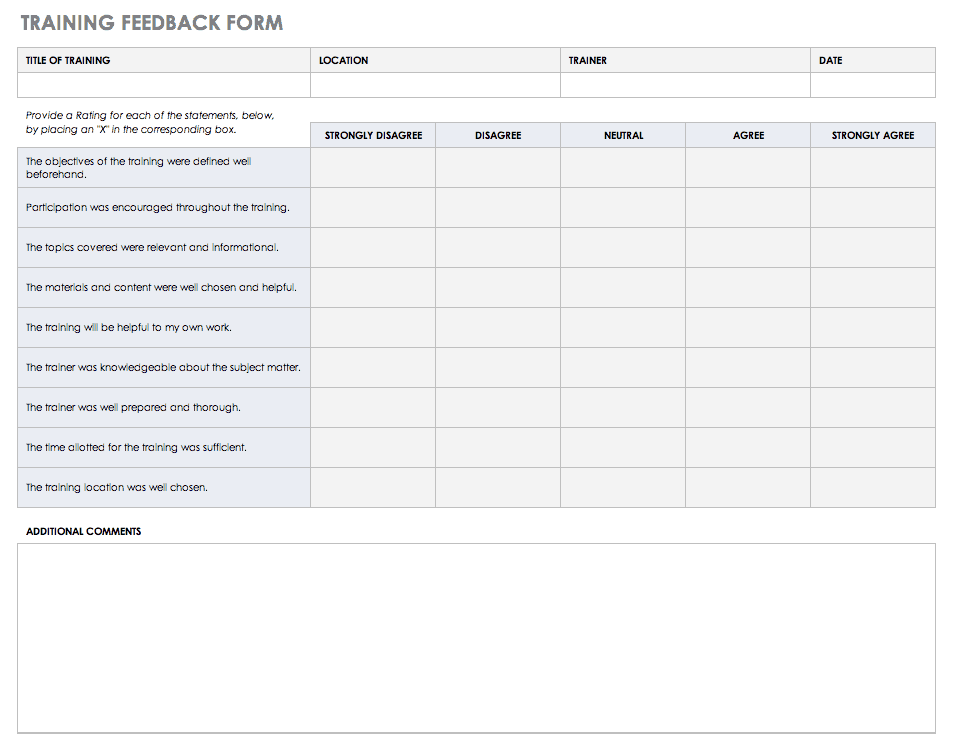Mark Strongly Agree for trainer was knowledgeable
Viewport: 953px width, 755px height.
click(x=872, y=368)
